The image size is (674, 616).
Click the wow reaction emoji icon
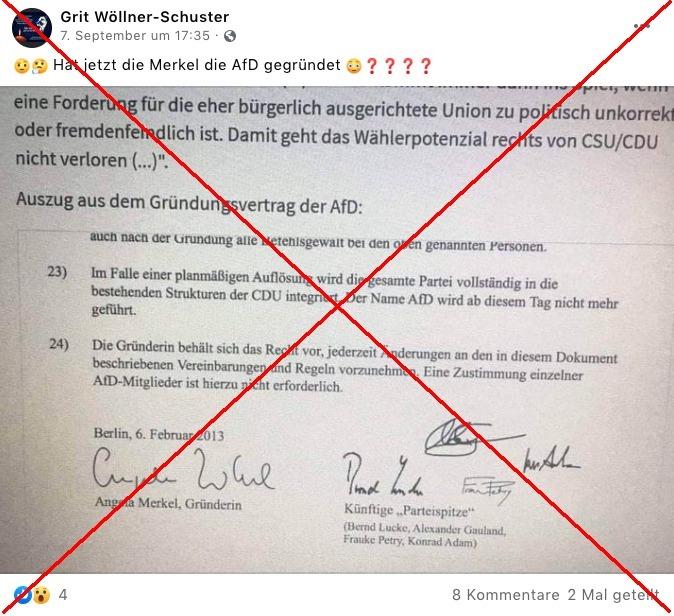point(41,595)
